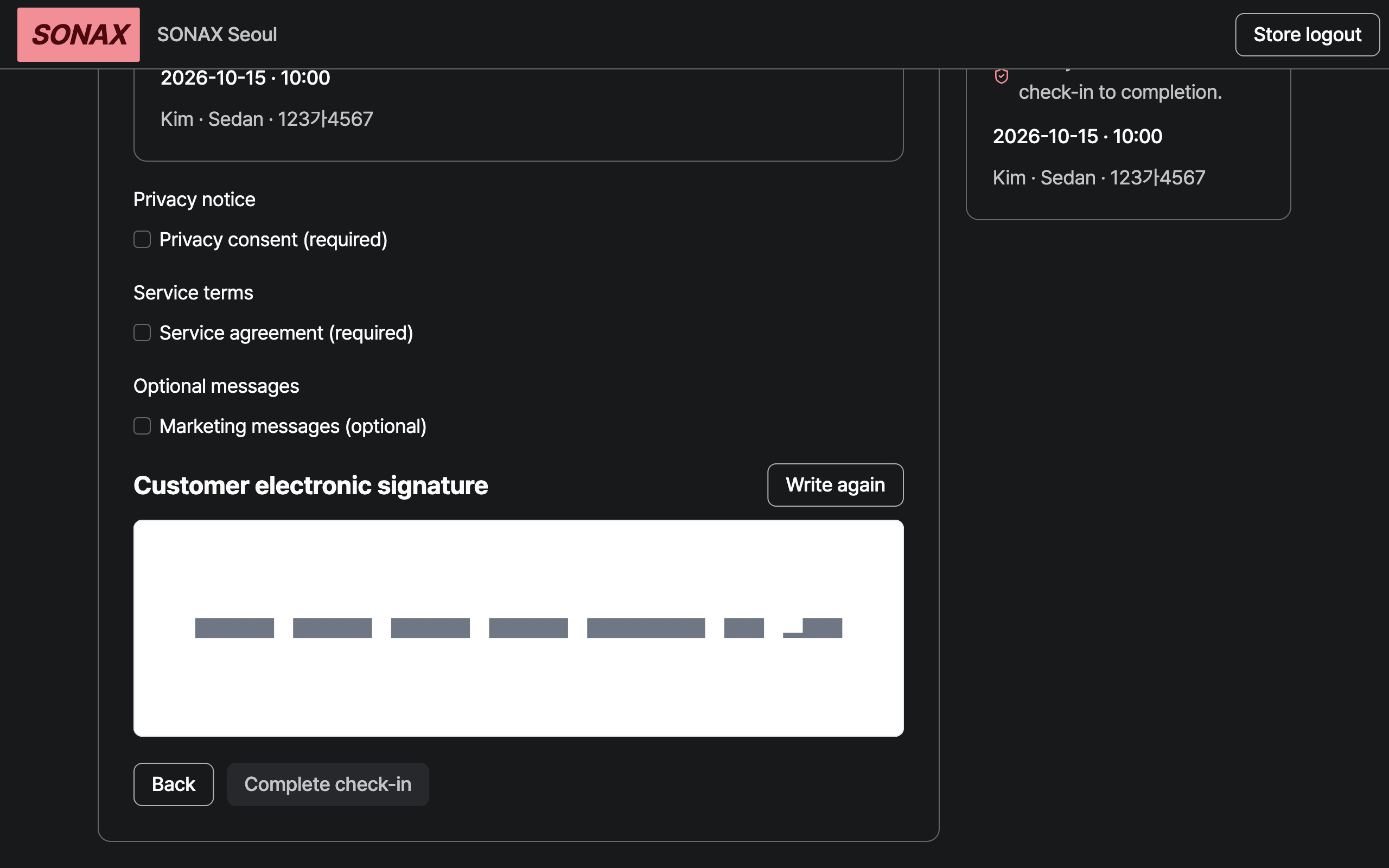
Task: Click sidebar's Kim · Sedan vehicle line
Action: point(1099,177)
